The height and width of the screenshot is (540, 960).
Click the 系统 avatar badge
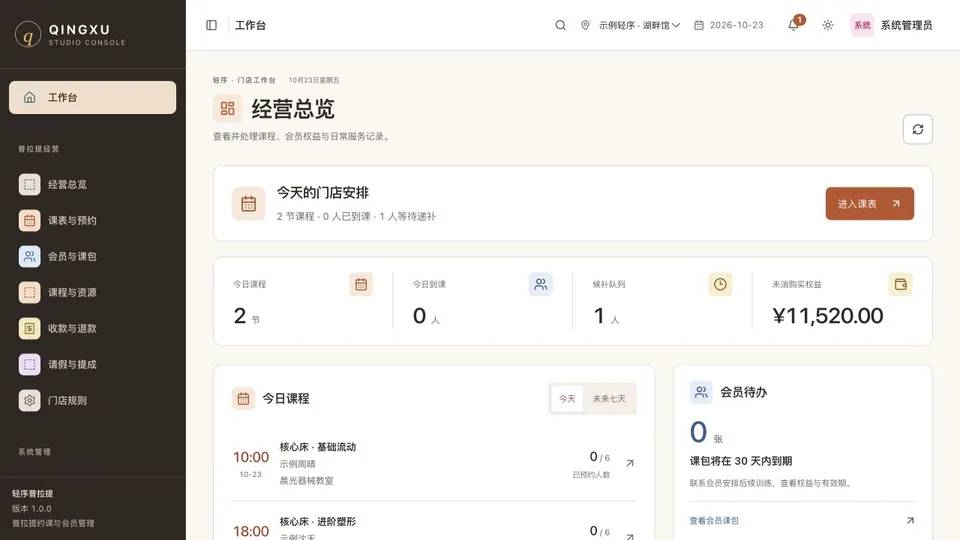click(x=862, y=25)
